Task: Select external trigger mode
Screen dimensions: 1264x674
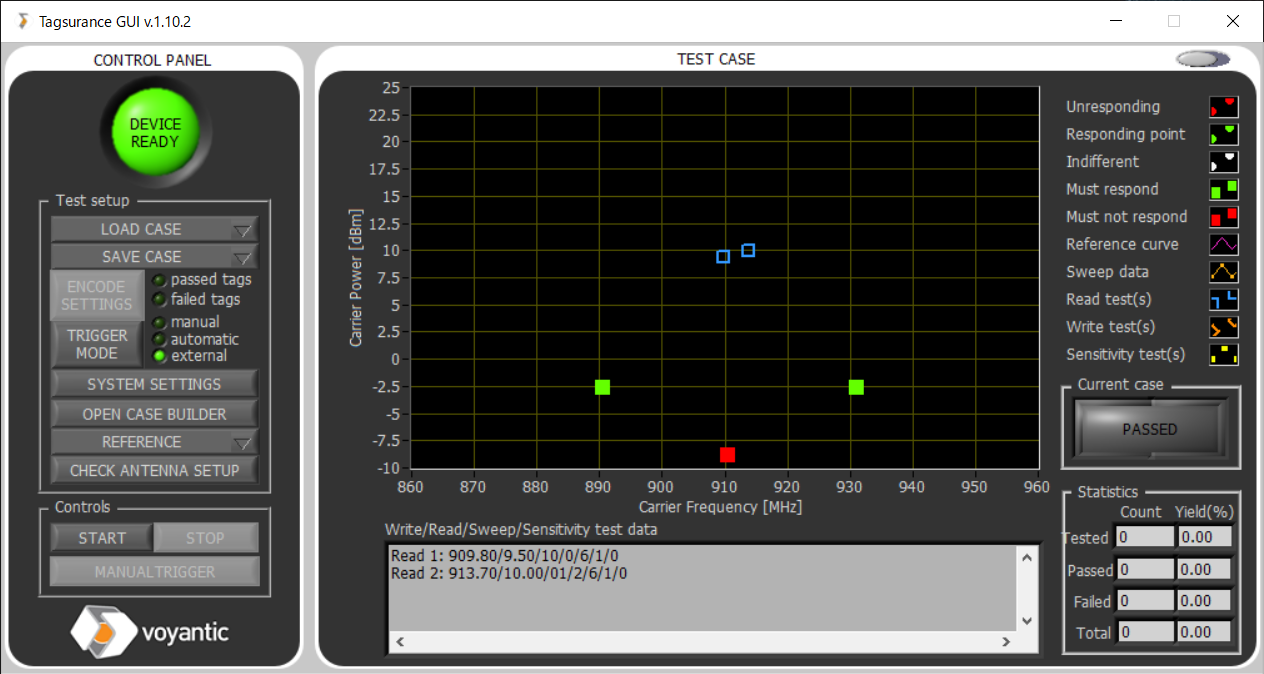Action: click(158, 356)
